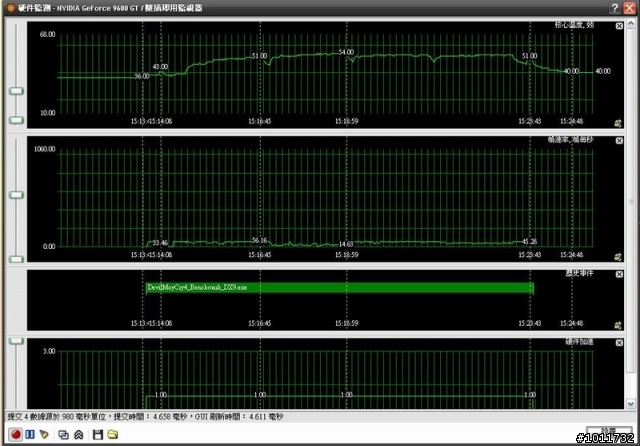Click 15:24:48 timestamp under event history graph
Viewport: 640px width, 446px height.
(x=571, y=324)
